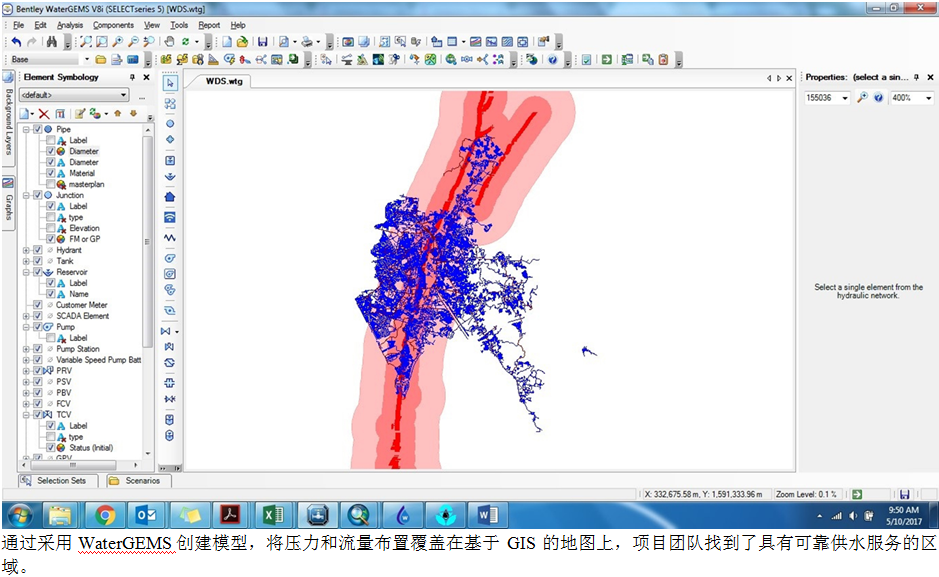Click the green Compute arrow icon
The height and width of the screenshot is (577, 939).
[607, 59]
